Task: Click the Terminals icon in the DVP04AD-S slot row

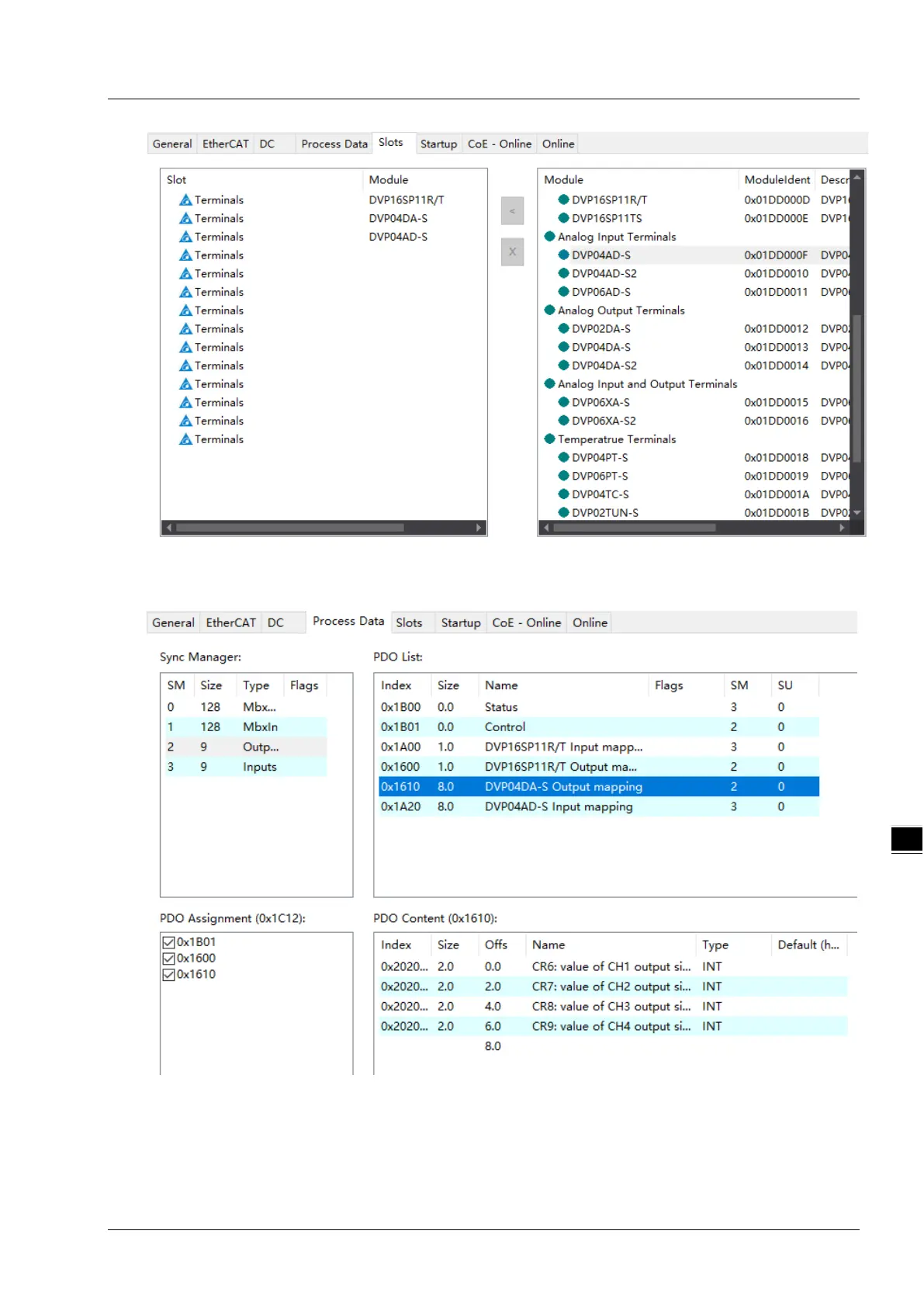Action: (x=185, y=237)
